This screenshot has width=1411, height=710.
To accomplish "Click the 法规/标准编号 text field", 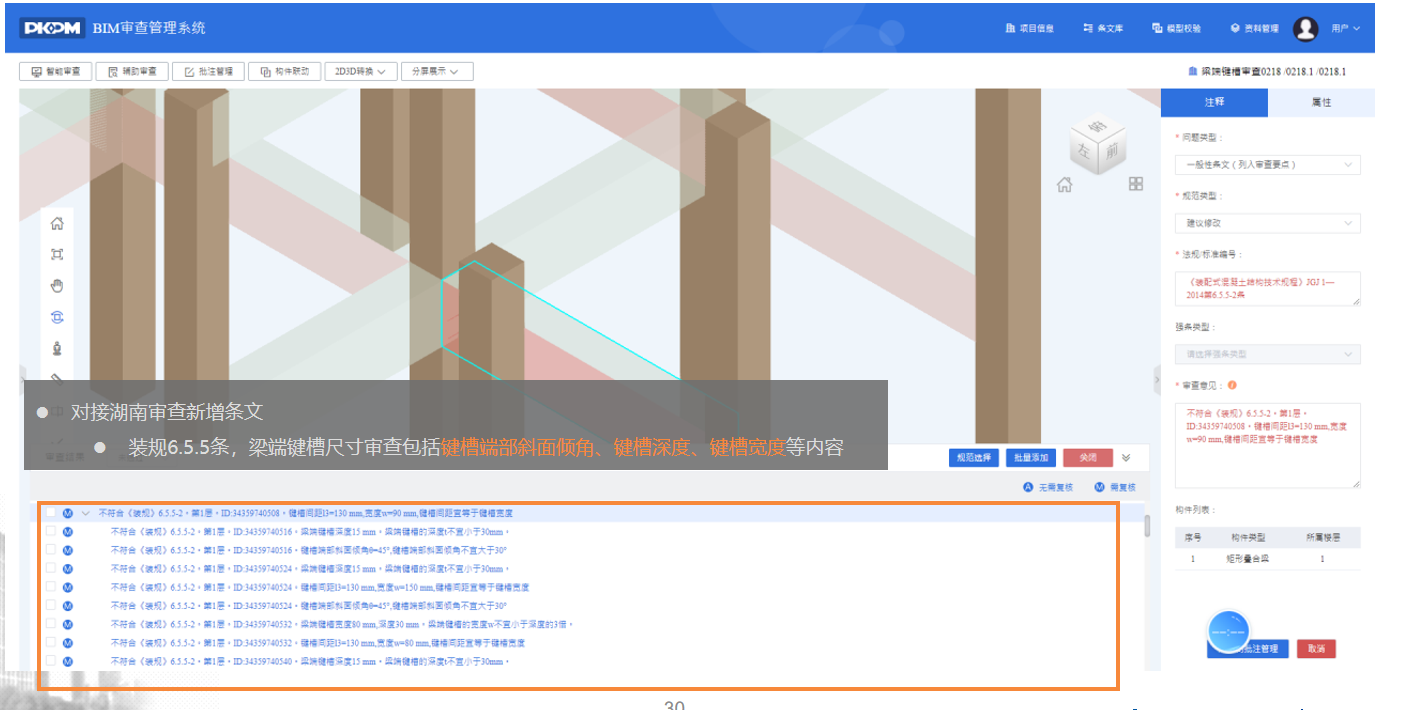I will click(x=1267, y=289).
